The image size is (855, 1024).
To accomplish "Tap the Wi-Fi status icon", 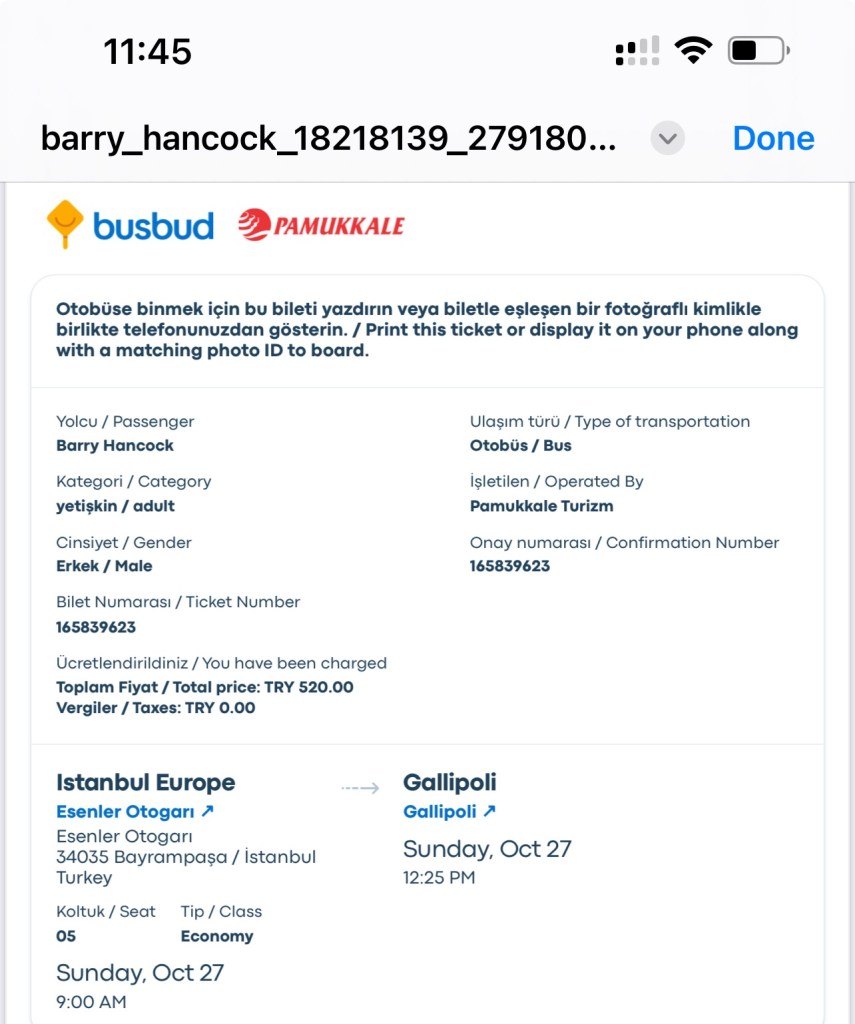I will (x=692, y=50).
